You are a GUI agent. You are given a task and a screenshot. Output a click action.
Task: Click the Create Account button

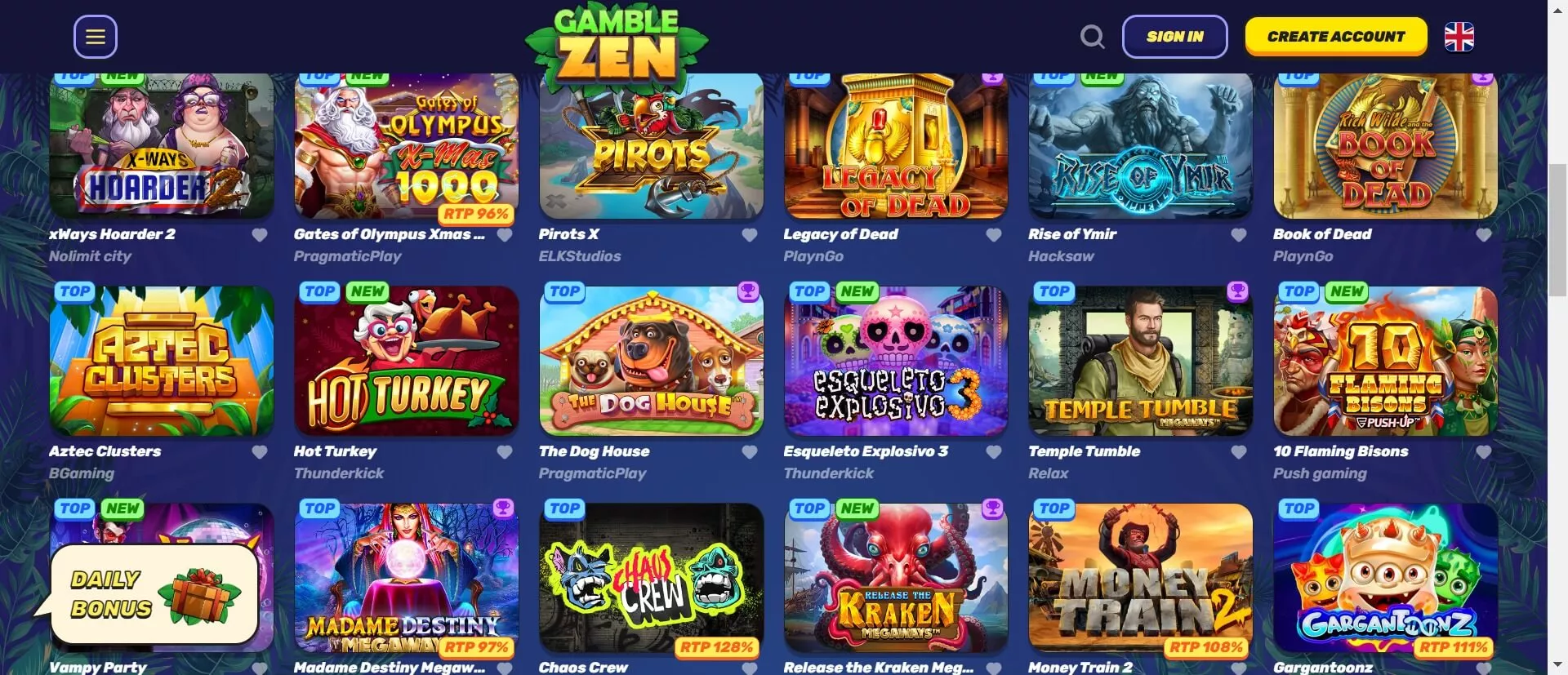tap(1336, 37)
